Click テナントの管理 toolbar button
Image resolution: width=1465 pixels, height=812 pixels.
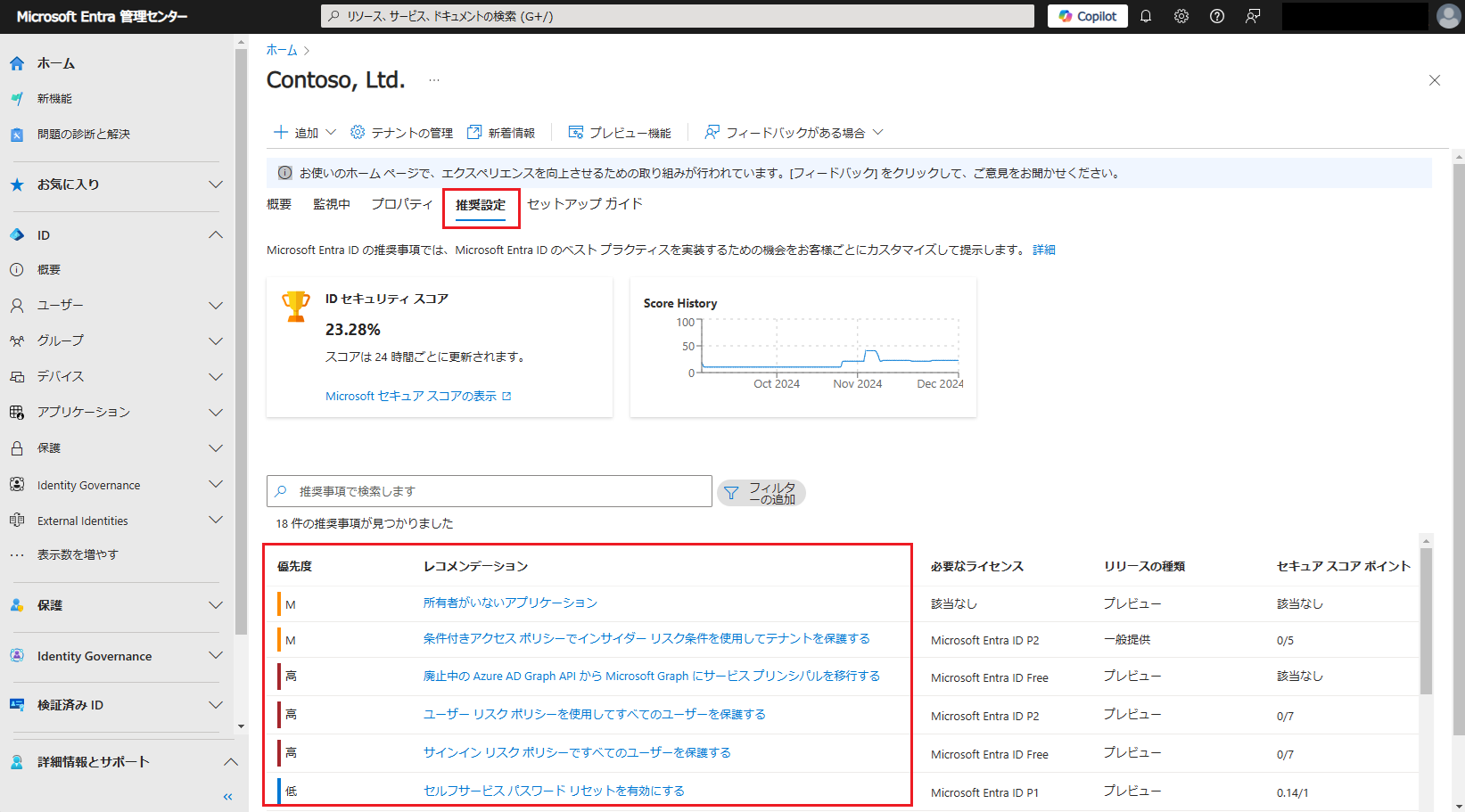point(402,133)
